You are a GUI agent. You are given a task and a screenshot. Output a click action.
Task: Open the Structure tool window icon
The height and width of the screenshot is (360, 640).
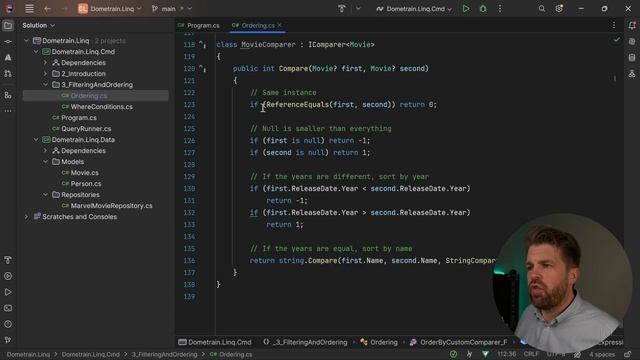[8, 95]
